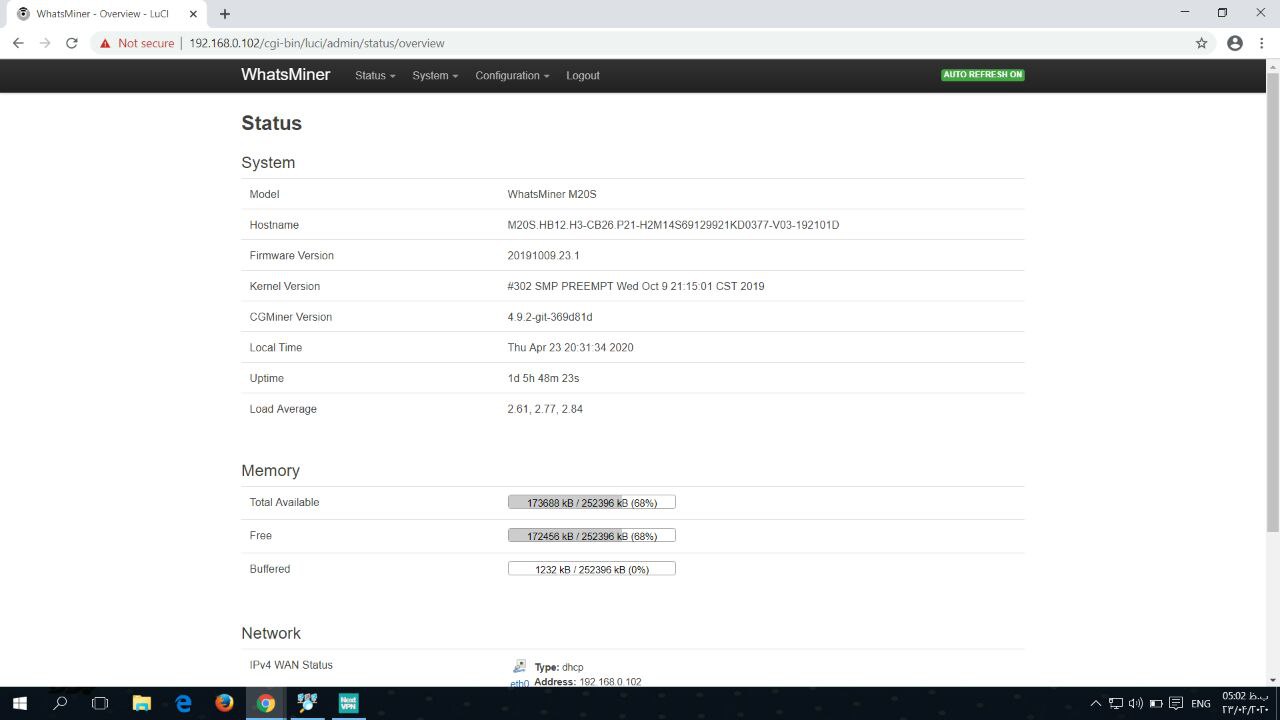Open the taskbar clock and date
The height and width of the screenshot is (720, 1280).
pyautogui.click(x=1245, y=703)
